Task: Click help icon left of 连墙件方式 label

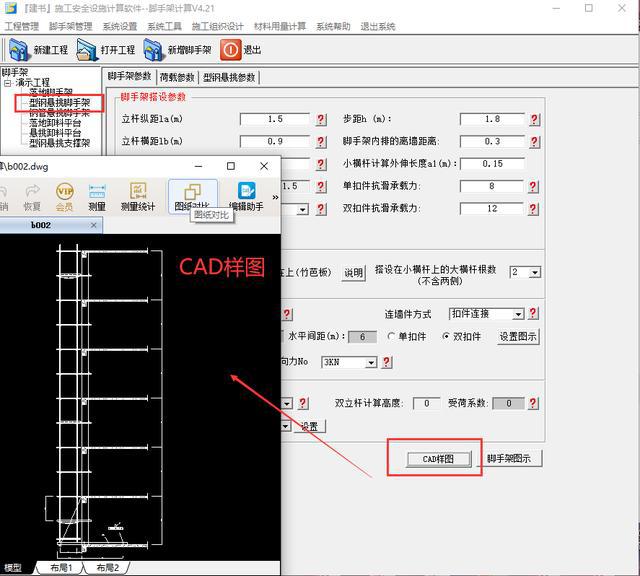Action: [x=287, y=314]
